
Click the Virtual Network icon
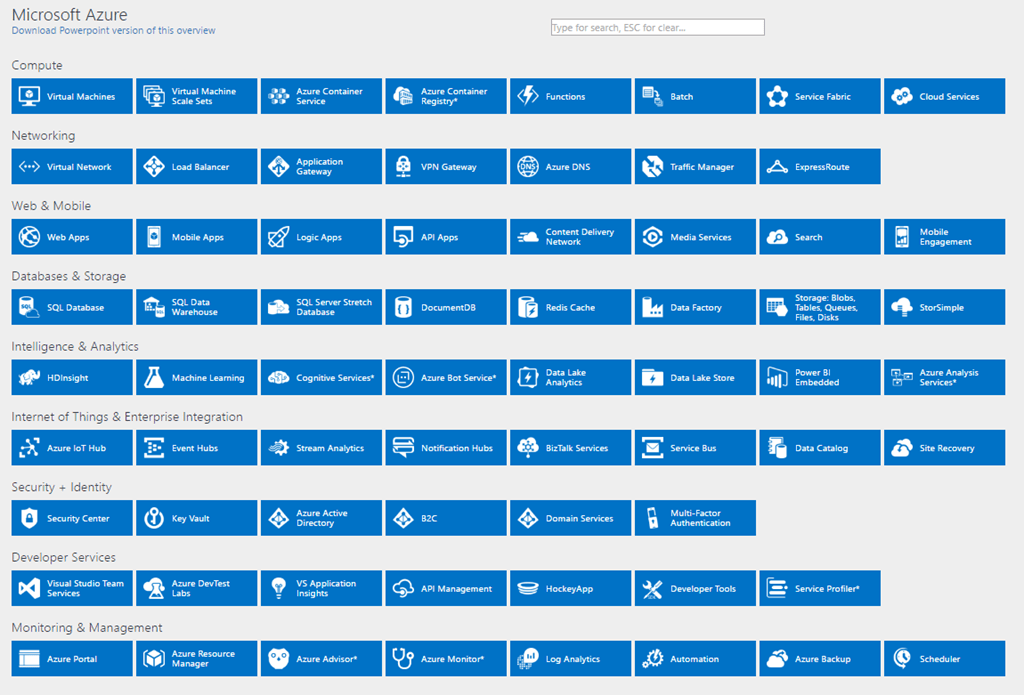tap(29, 167)
